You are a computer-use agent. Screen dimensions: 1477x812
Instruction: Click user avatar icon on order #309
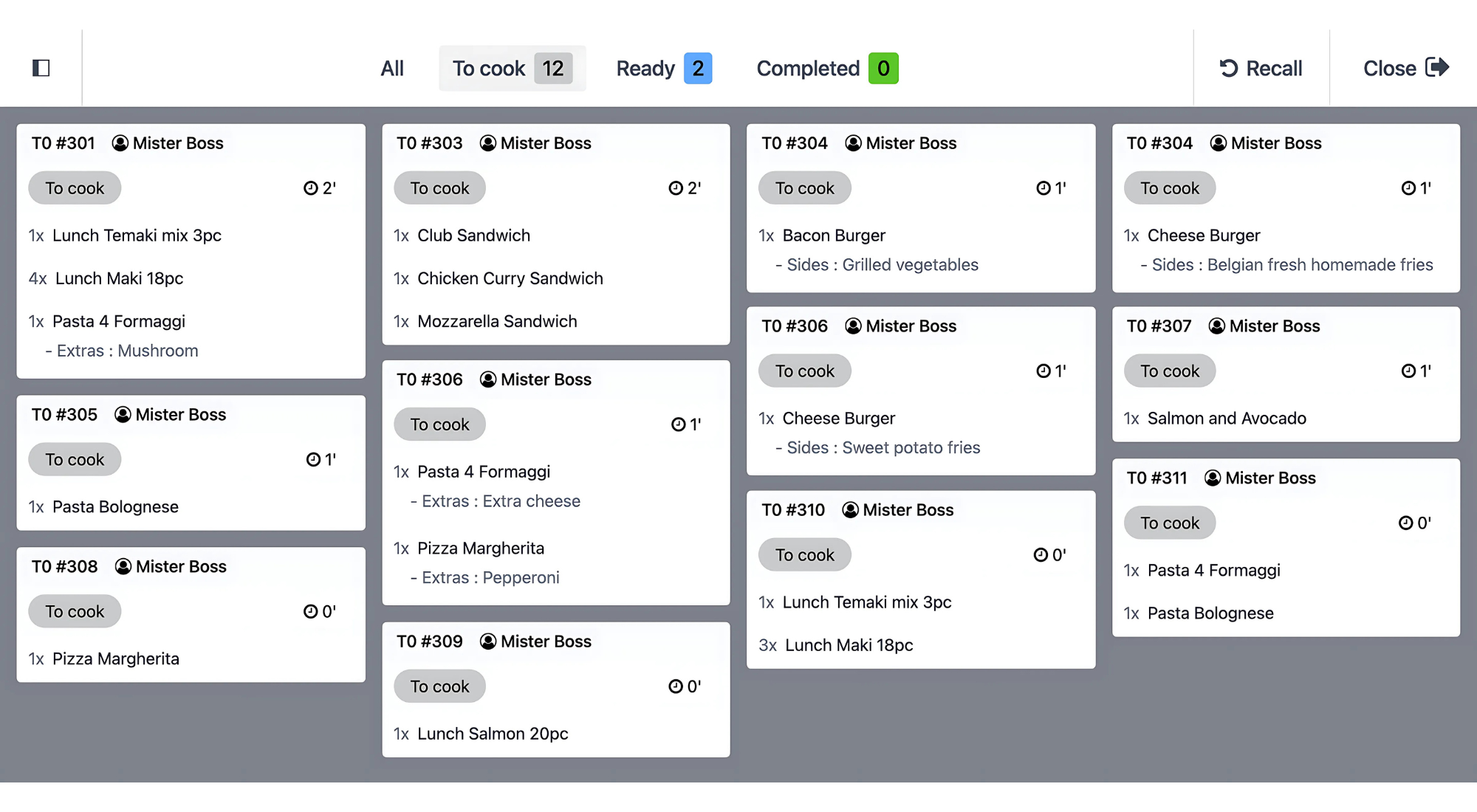coord(487,641)
